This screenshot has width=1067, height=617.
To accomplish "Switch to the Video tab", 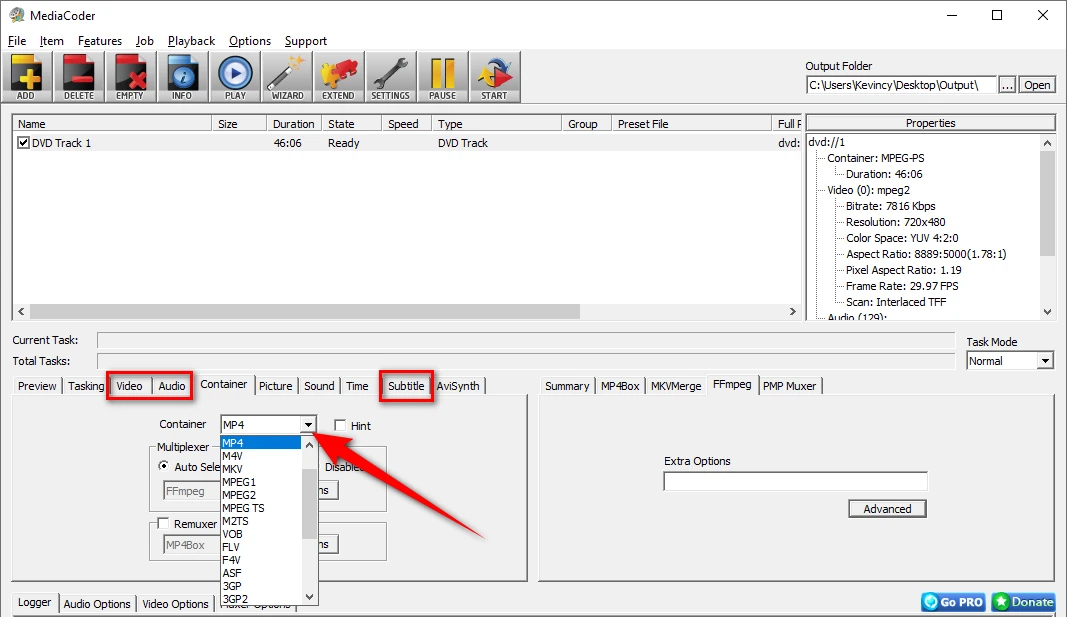I will point(129,386).
